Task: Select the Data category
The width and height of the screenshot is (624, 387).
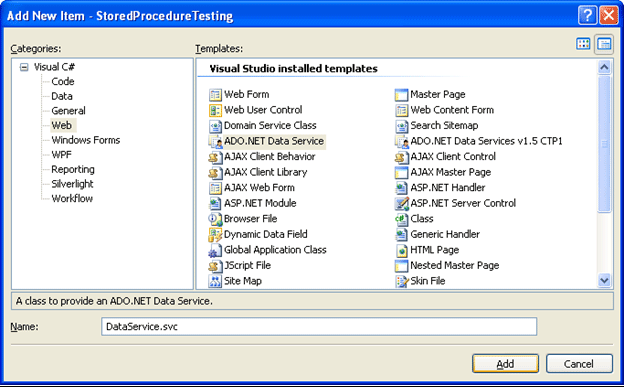Action: click(62, 96)
